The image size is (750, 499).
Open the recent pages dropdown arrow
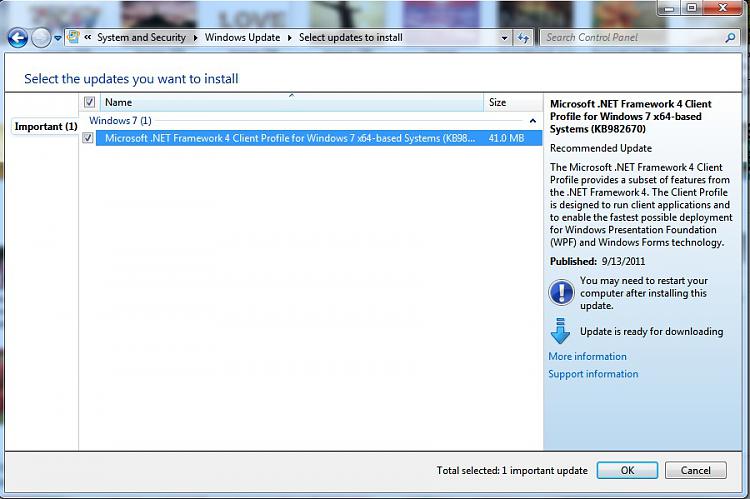[57, 38]
